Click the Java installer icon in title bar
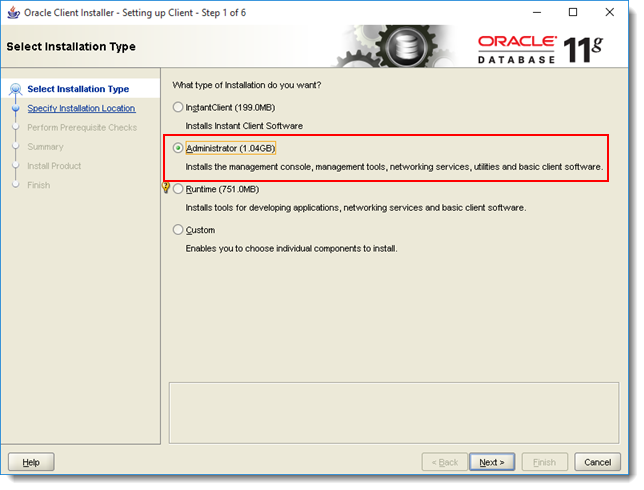The height and width of the screenshot is (490, 644). click(13, 13)
